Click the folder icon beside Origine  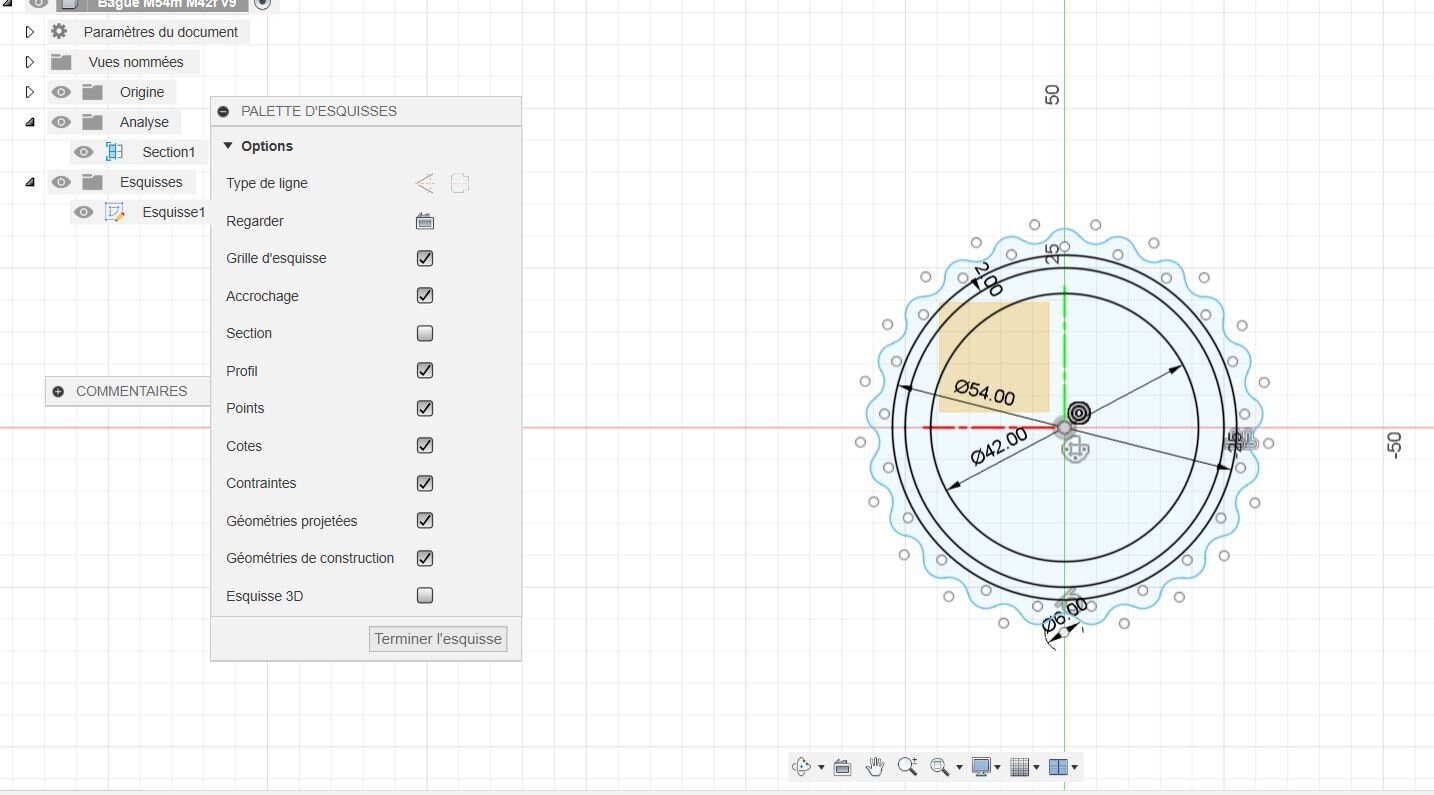coord(93,92)
